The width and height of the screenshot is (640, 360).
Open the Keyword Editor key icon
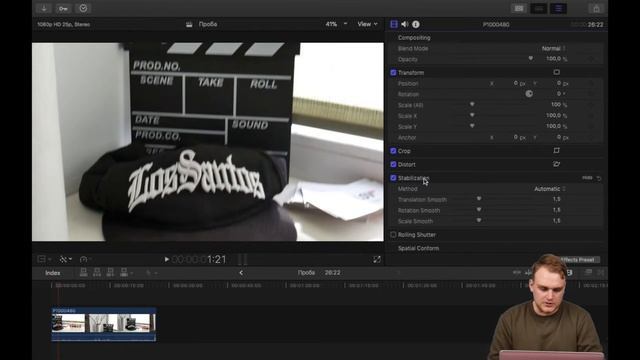click(63, 8)
